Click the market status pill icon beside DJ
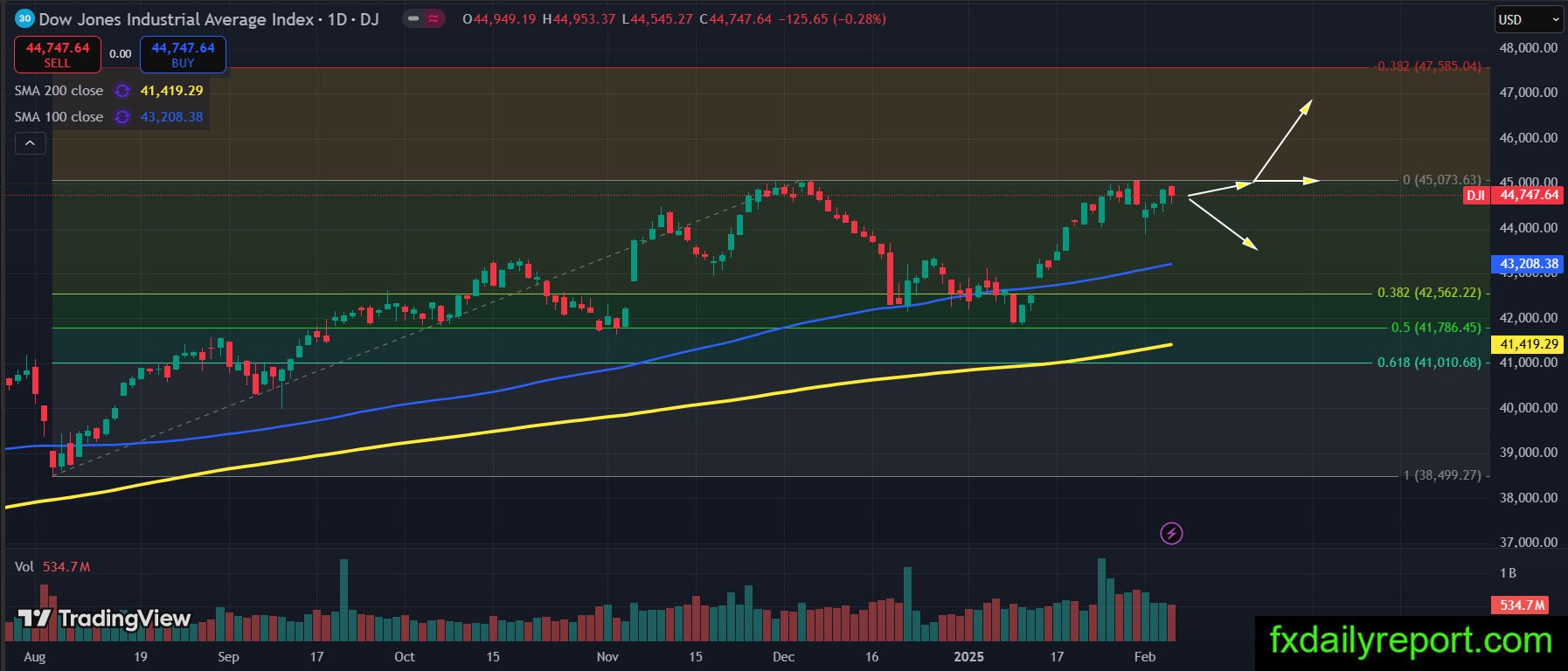 point(424,18)
